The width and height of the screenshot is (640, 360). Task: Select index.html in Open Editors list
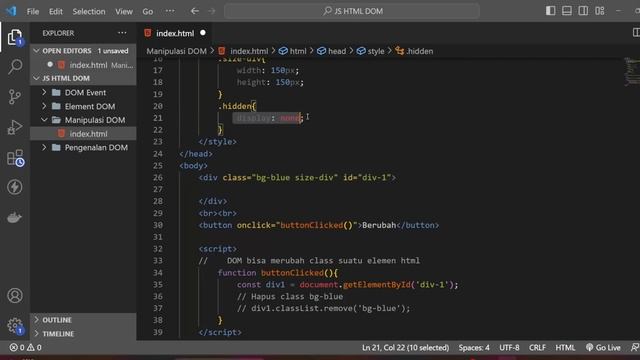coord(83,65)
